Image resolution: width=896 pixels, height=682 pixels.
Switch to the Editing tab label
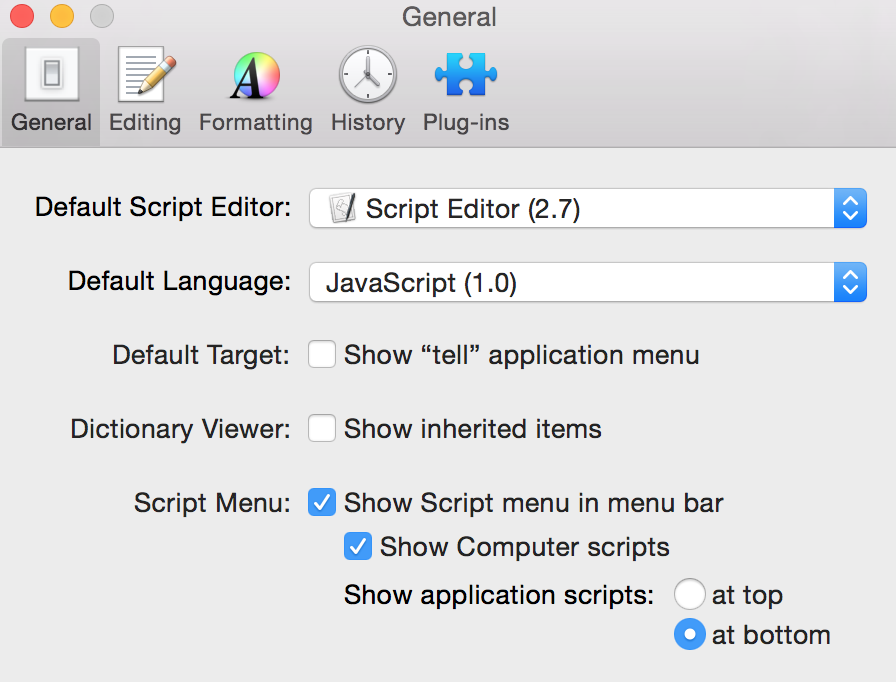tap(145, 123)
